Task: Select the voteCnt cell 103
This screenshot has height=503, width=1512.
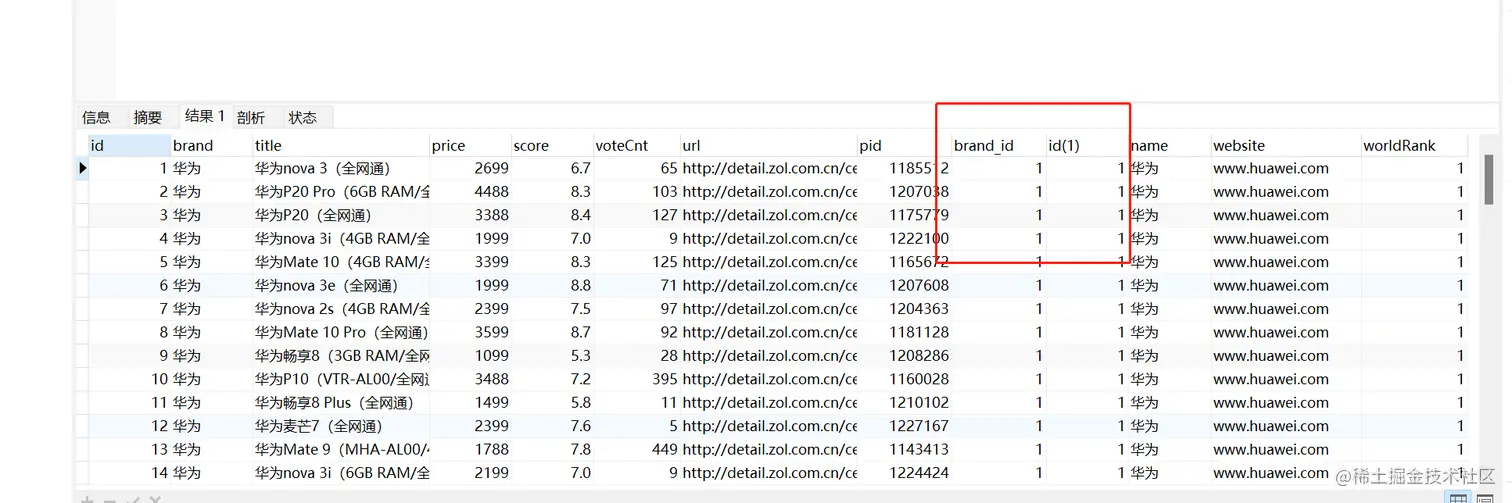Action: click(x=636, y=192)
